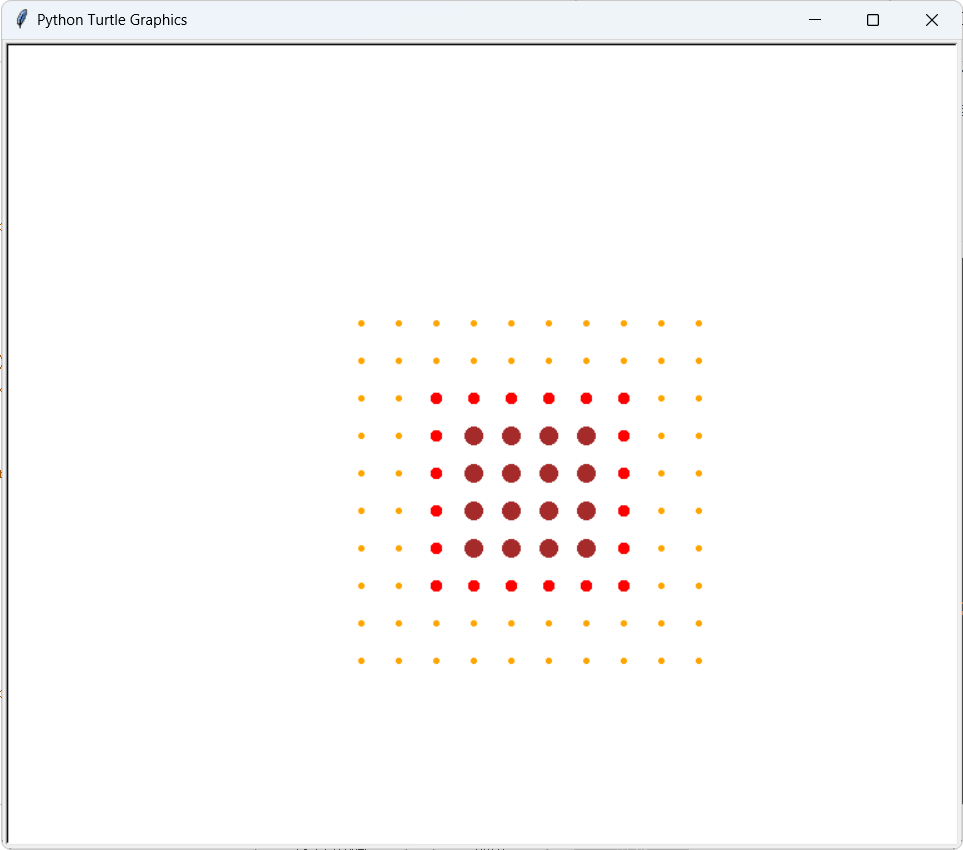Close the Python Turtle Graphics window
The height and width of the screenshot is (850, 963).
coord(931,20)
